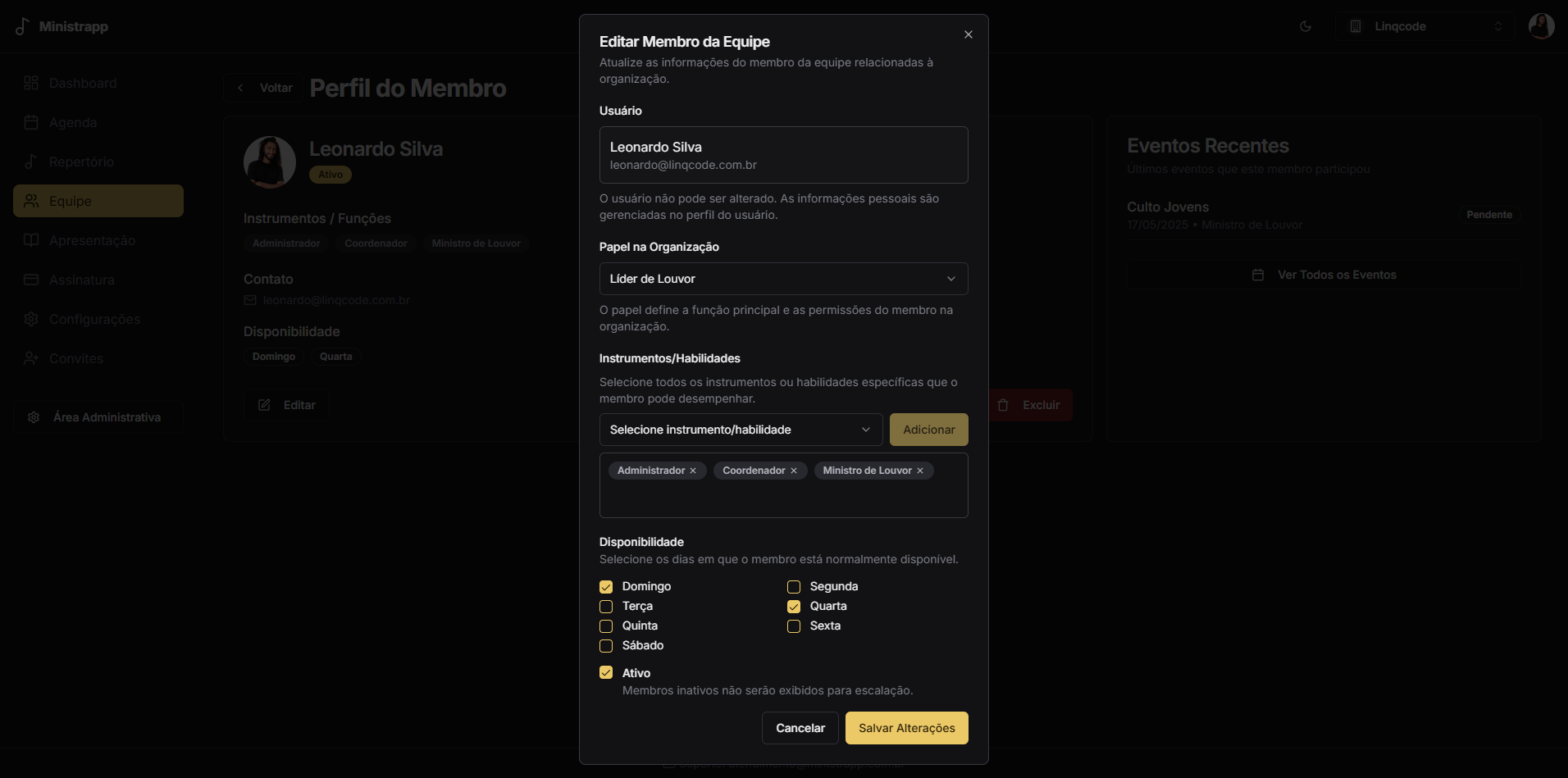Open the Papel na Organização dropdown
This screenshot has width=1568, height=778.
coord(783,279)
